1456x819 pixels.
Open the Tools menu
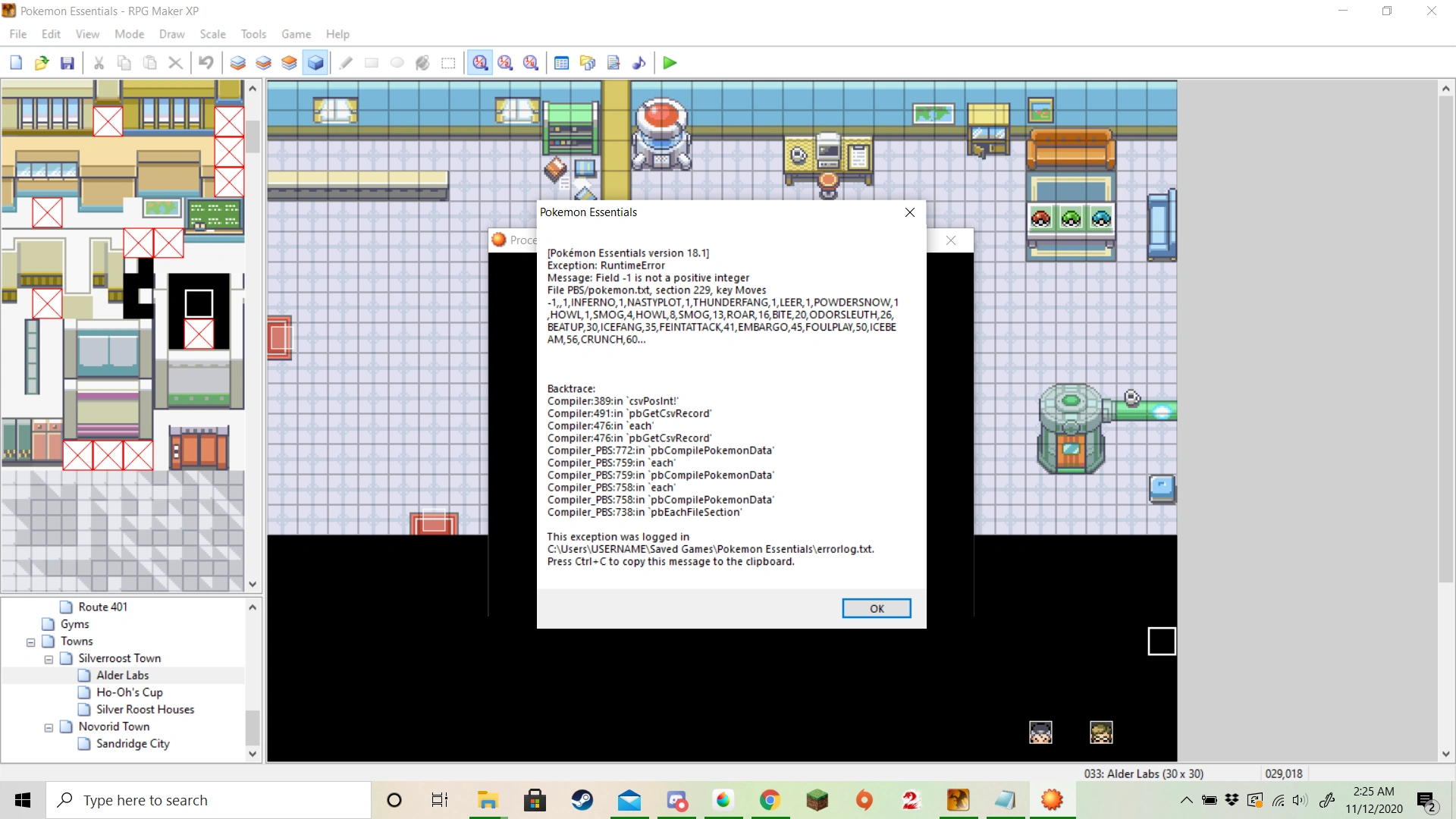click(x=253, y=34)
